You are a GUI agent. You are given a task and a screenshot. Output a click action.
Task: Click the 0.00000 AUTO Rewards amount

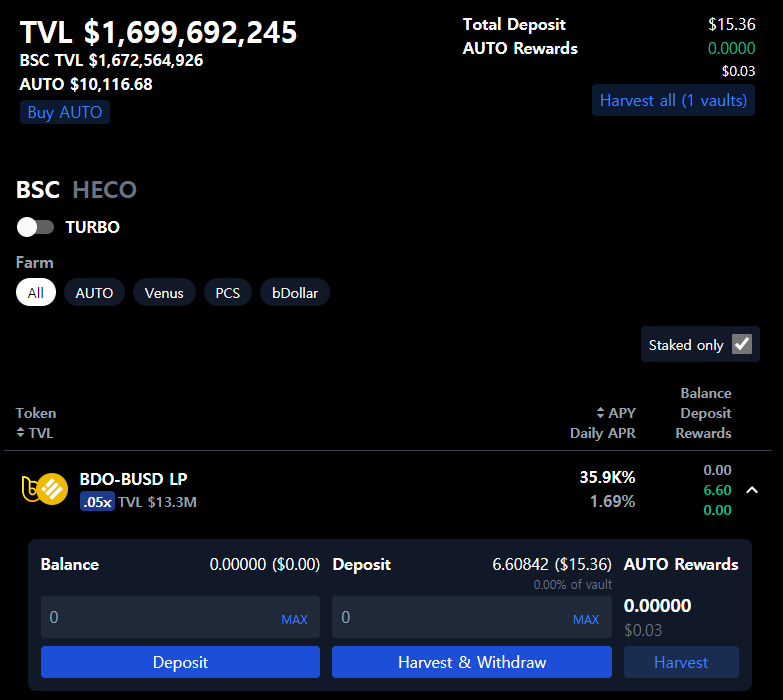658,606
